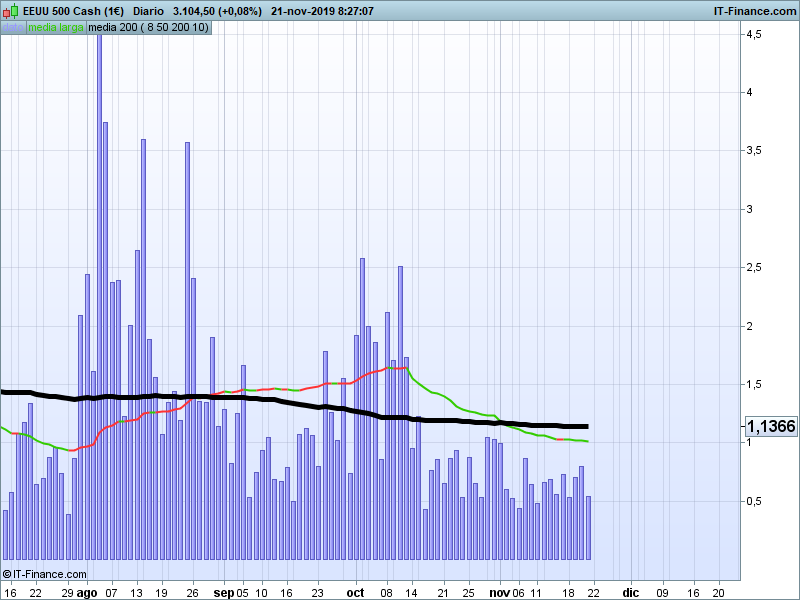Click the © IT-Finance.com text at bottom left
Screen dimensions: 800x600
(45, 574)
